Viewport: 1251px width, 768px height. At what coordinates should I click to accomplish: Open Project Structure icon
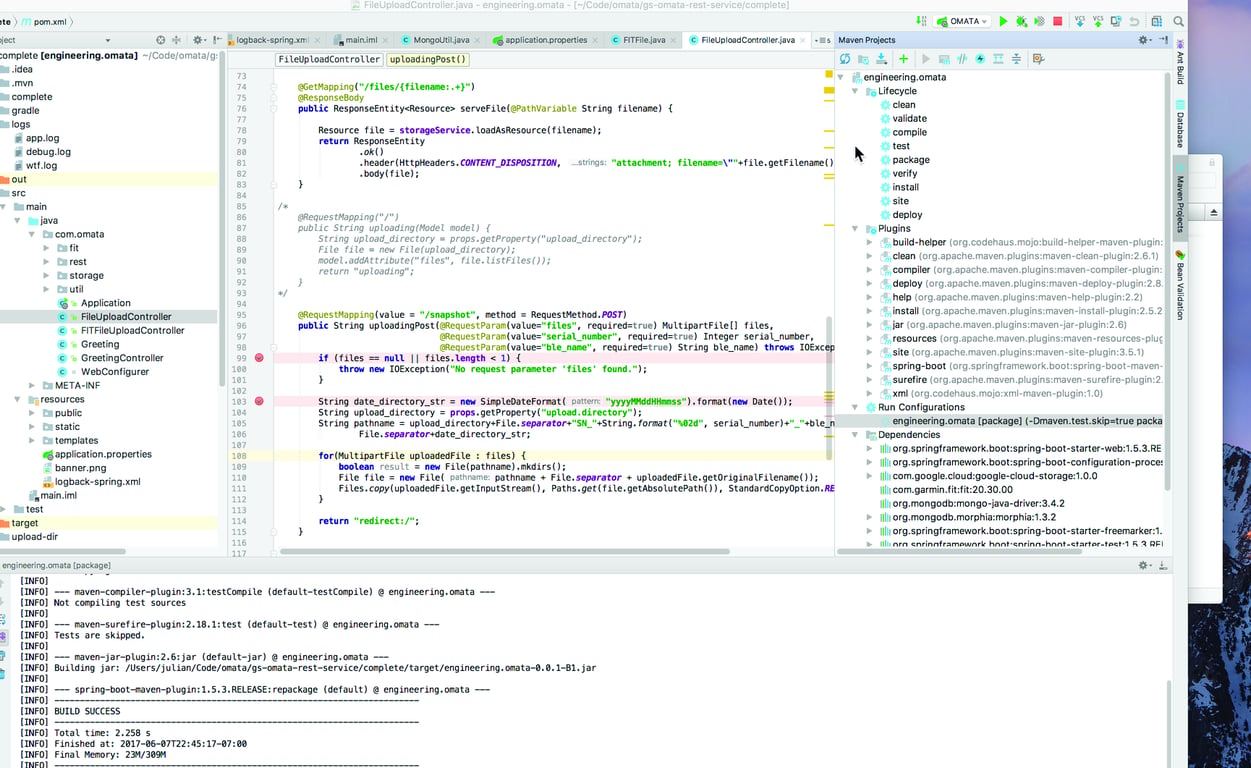[x=1156, y=21]
